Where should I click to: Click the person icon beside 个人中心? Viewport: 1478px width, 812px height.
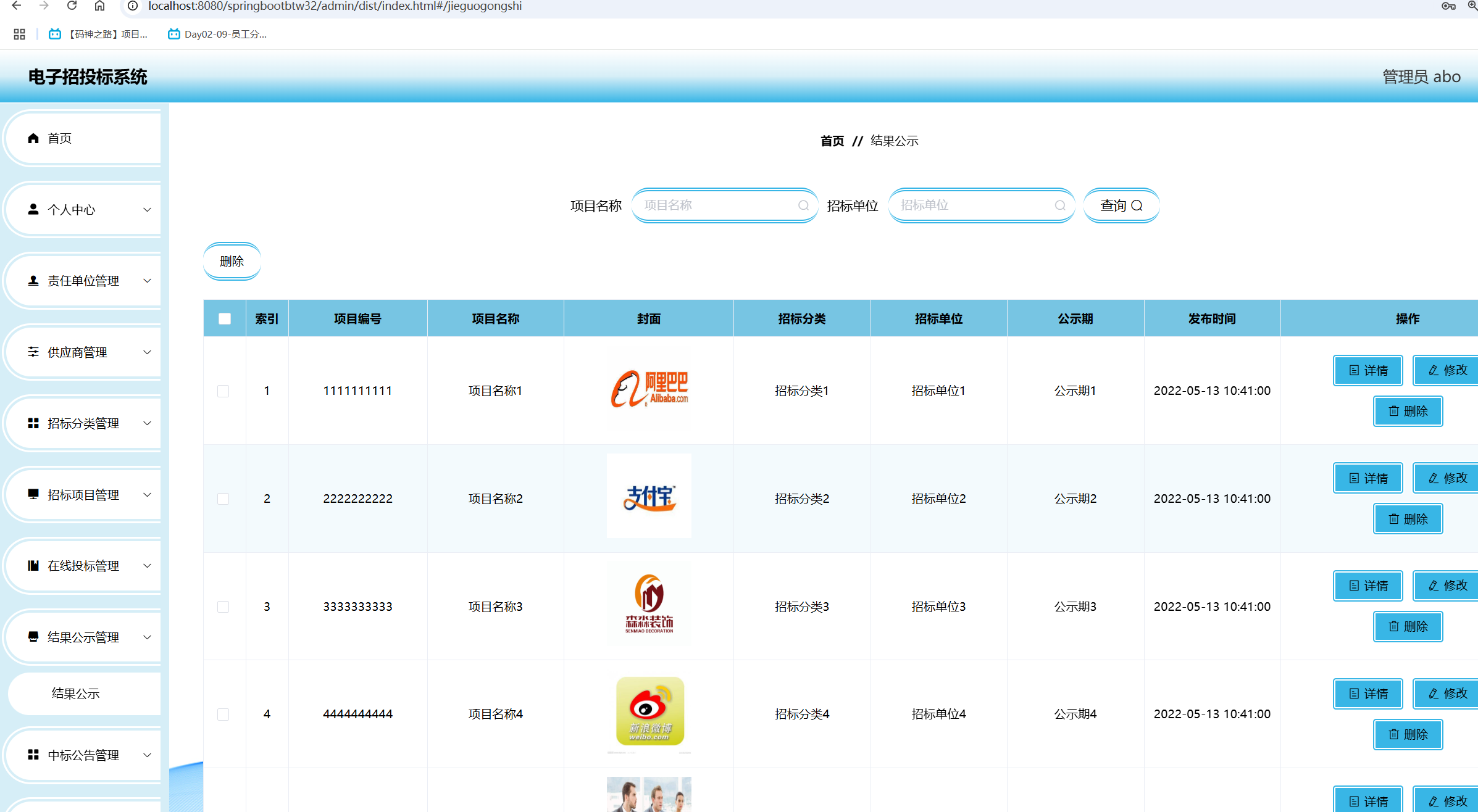coord(33,209)
